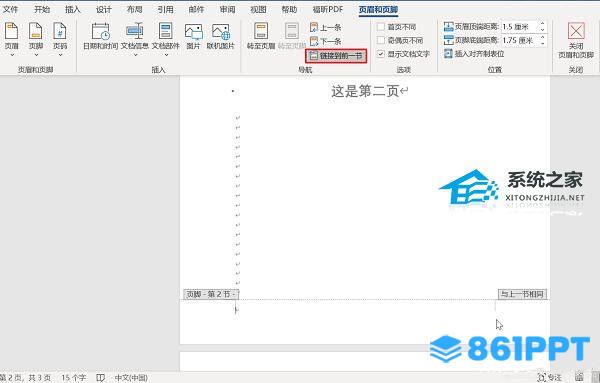Uncheck the 显示文档文字 checkbox
The height and width of the screenshot is (383, 600).
[381, 54]
